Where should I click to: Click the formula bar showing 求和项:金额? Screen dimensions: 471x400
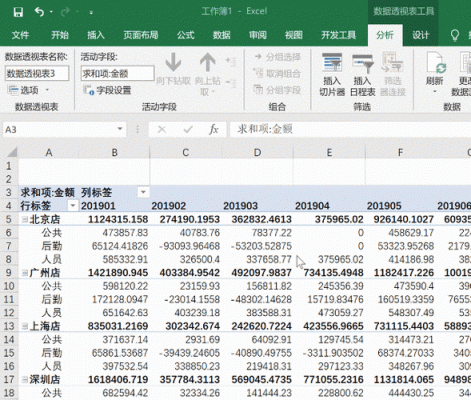[350, 129]
